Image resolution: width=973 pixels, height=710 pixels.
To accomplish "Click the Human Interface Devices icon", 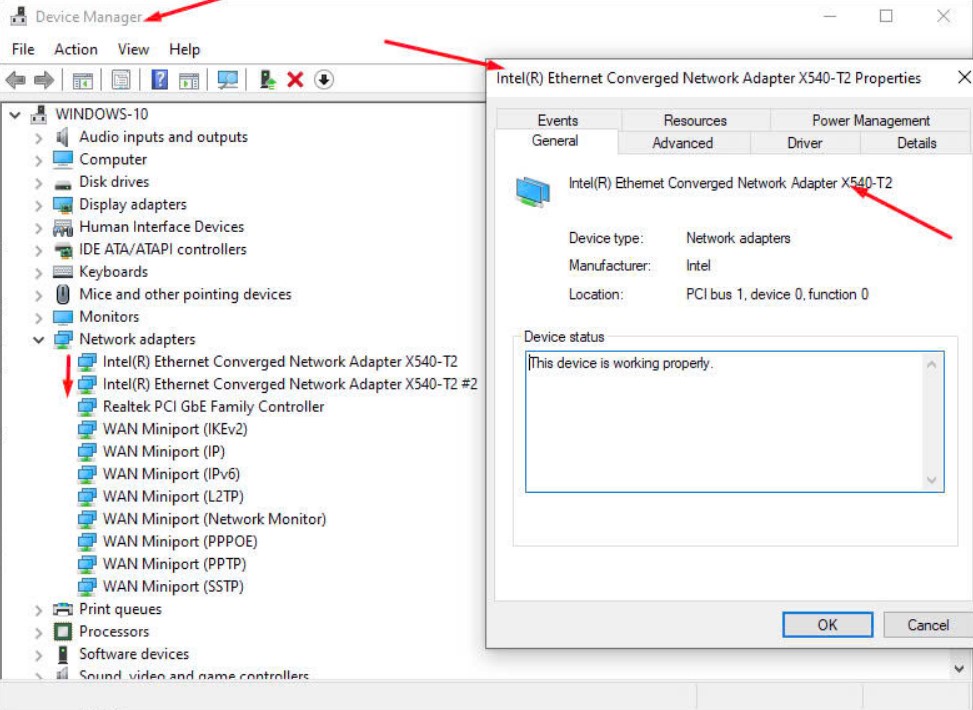I will click(x=63, y=228).
